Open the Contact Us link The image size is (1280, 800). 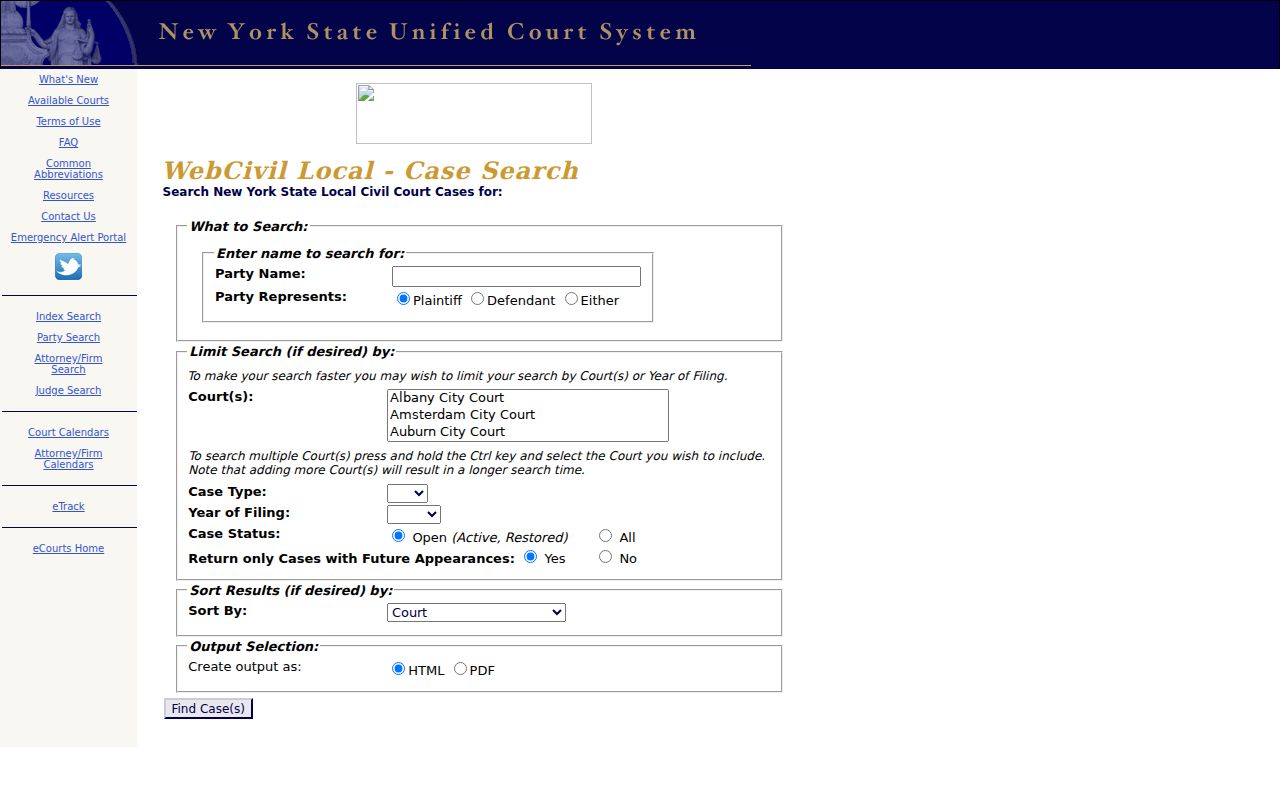68,217
